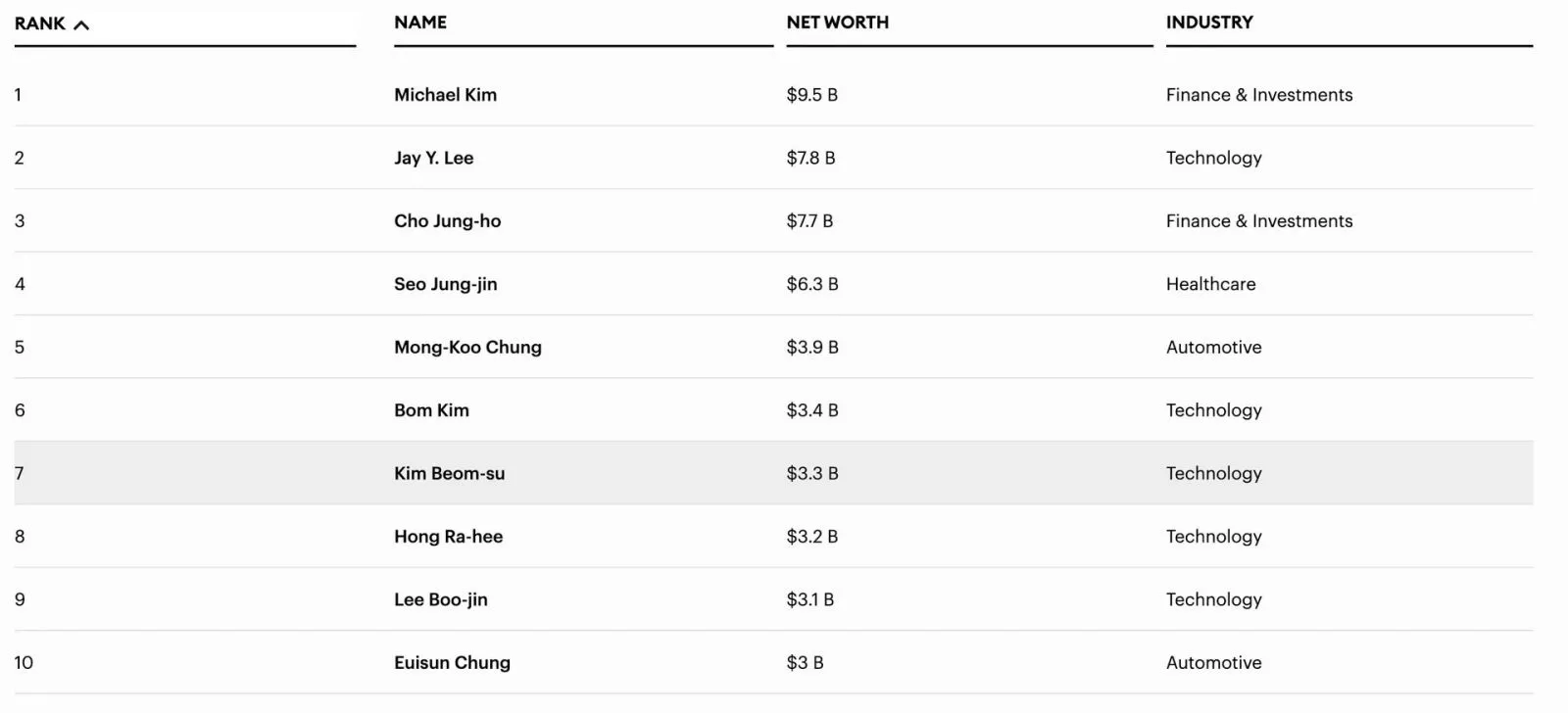Screen dimensions: 1568x713
Task: Select Lee Boo-jin's name
Action: (440, 599)
